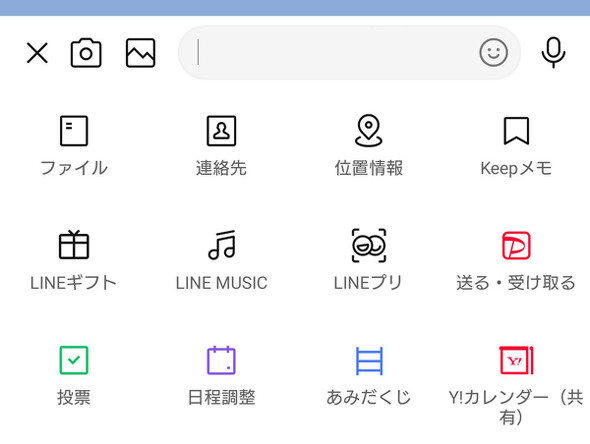
Task: Open the LINE MUSIC note icon
Action: [x=222, y=245]
